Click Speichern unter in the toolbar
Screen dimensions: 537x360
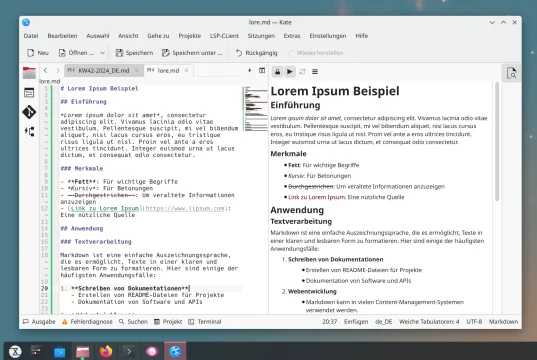pyautogui.click(x=192, y=53)
